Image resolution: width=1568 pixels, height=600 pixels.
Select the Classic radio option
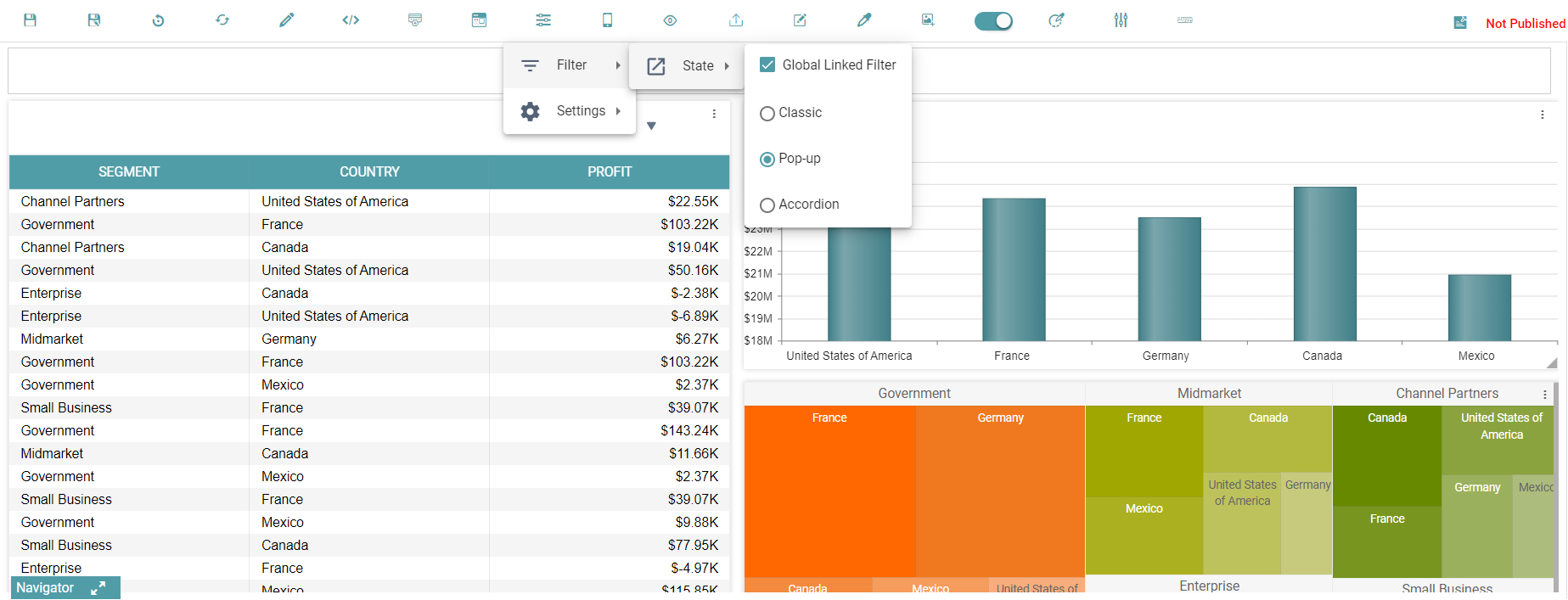tap(767, 114)
